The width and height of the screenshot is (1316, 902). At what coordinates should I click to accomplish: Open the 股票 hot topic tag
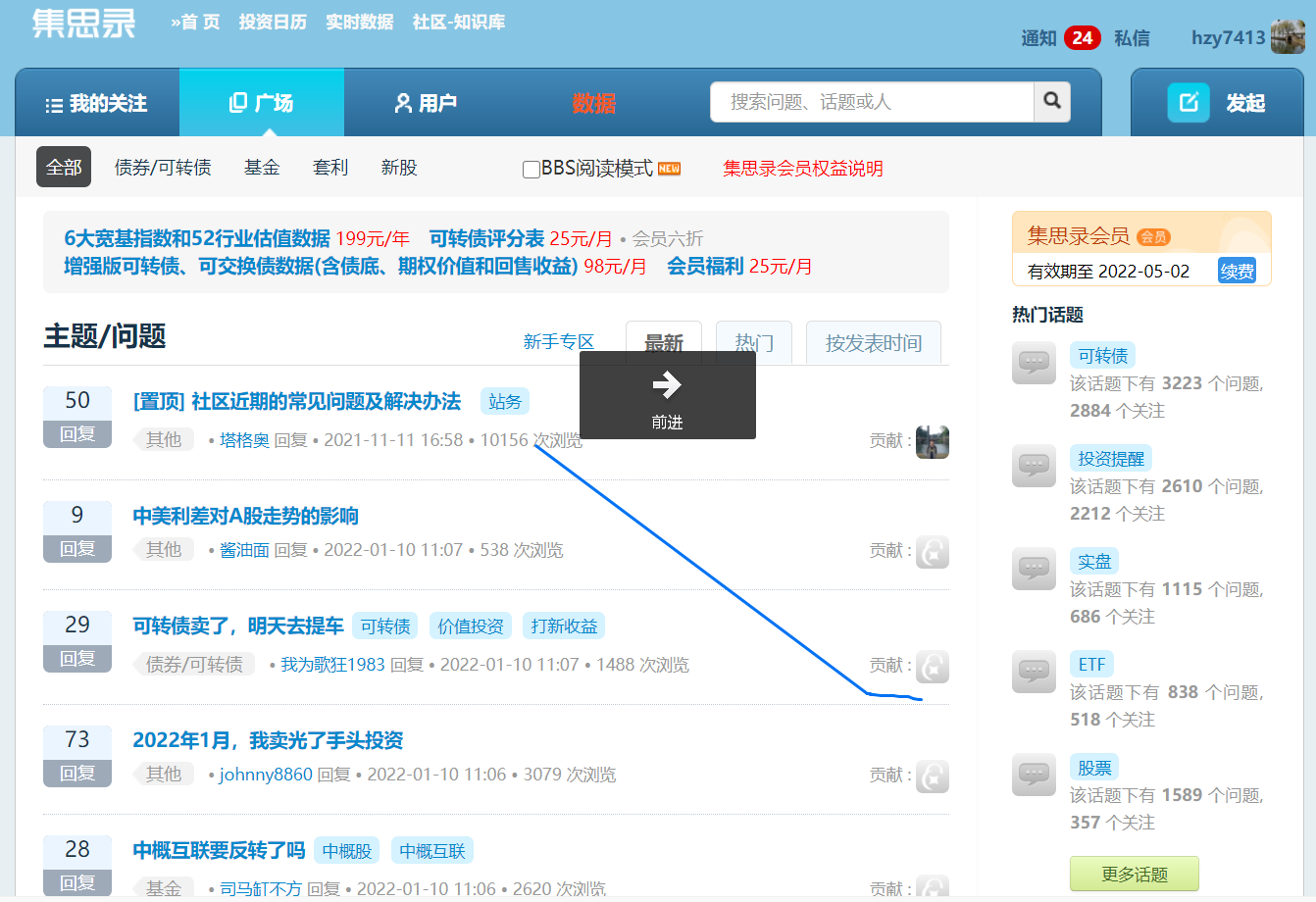(1094, 768)
